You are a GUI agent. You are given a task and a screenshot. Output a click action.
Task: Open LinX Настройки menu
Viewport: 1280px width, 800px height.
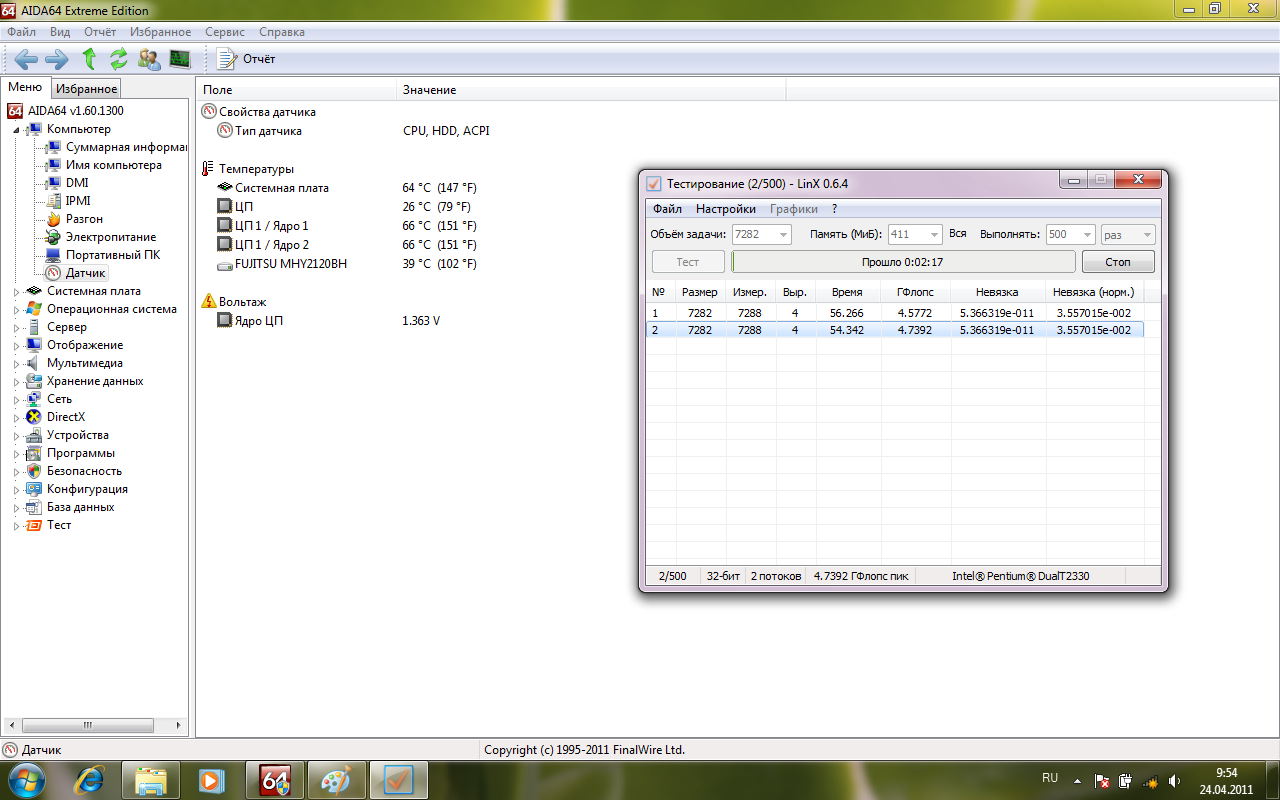(726, 209)
